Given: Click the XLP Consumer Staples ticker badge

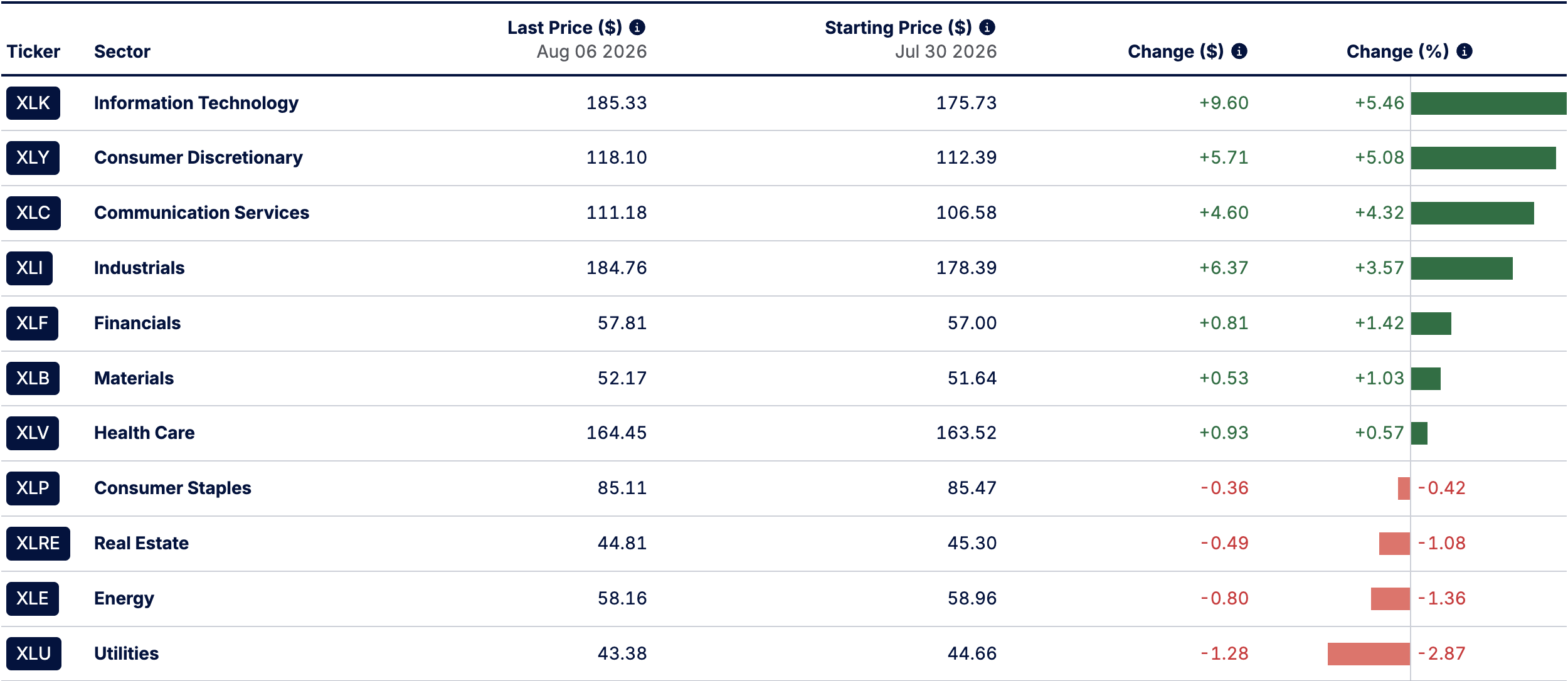Looking at the screenshot, I should [x=33, y=488].
